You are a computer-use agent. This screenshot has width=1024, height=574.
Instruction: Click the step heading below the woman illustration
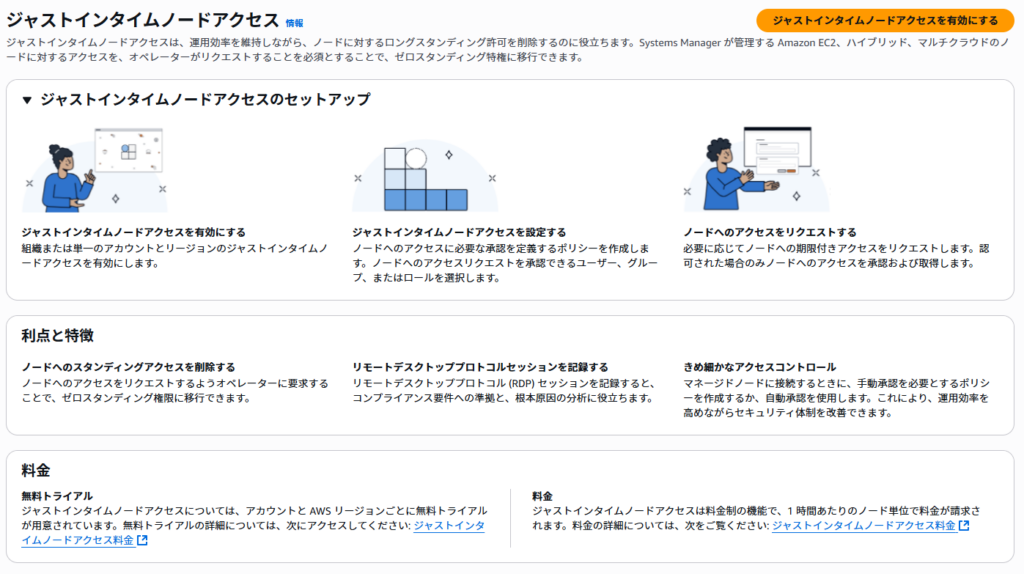tap(133, 232)
